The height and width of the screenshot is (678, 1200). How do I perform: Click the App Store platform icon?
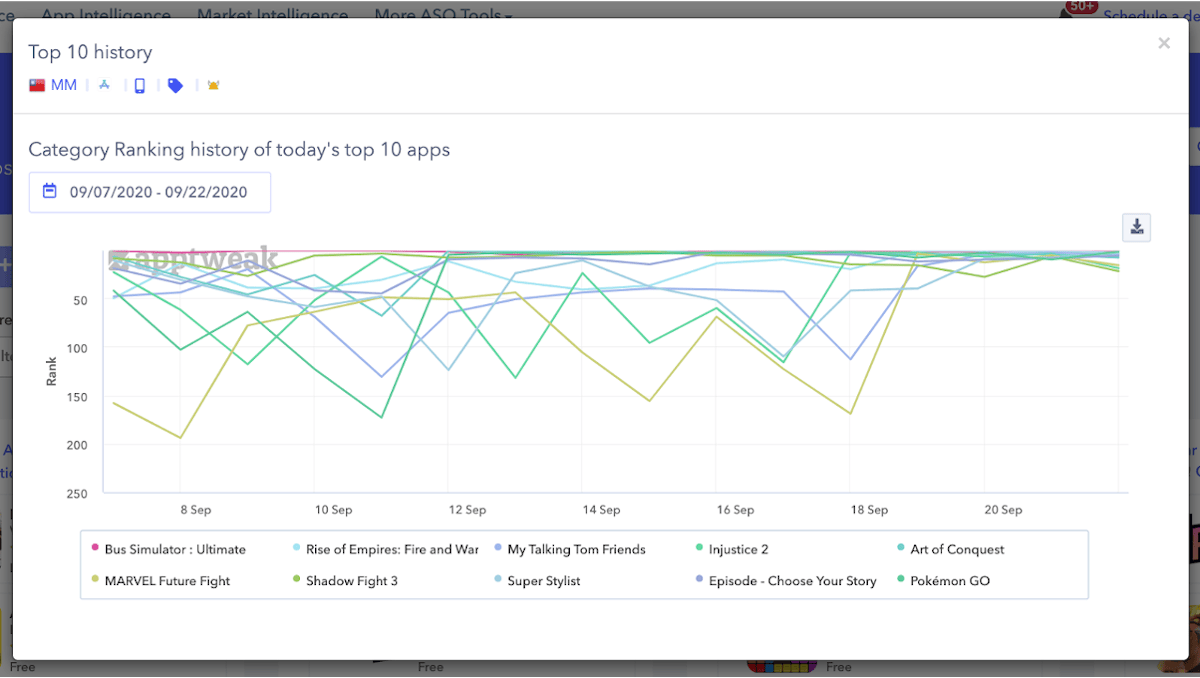(104, 86)
